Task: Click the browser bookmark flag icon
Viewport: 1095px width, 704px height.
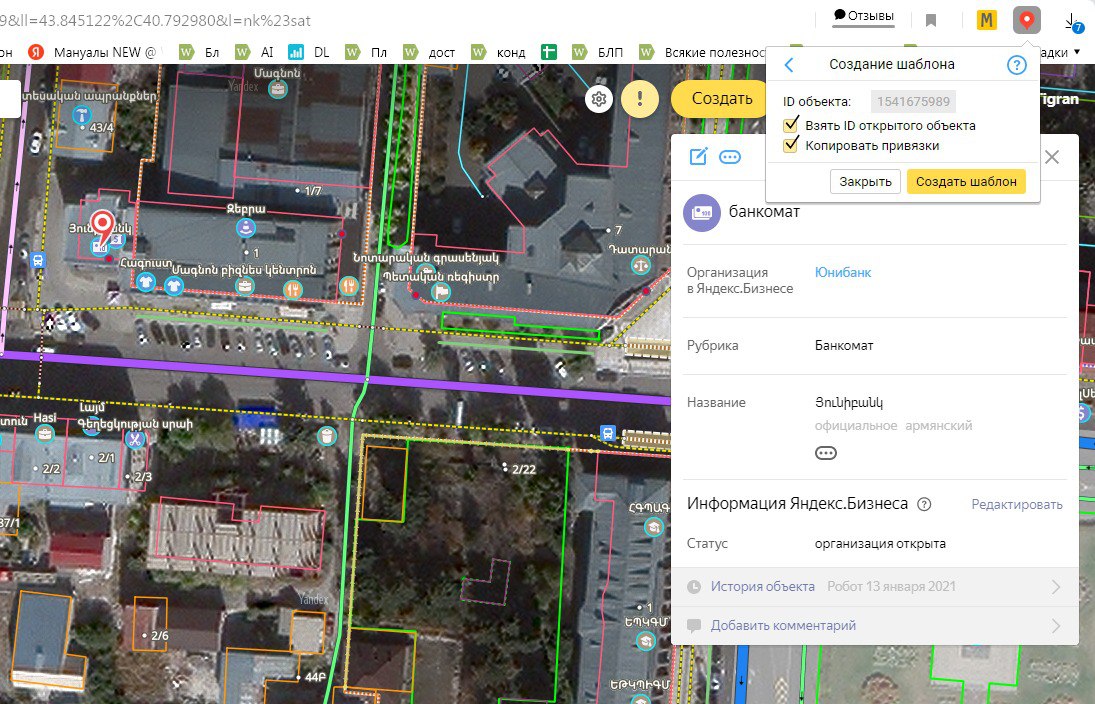Action: (931, 20)
